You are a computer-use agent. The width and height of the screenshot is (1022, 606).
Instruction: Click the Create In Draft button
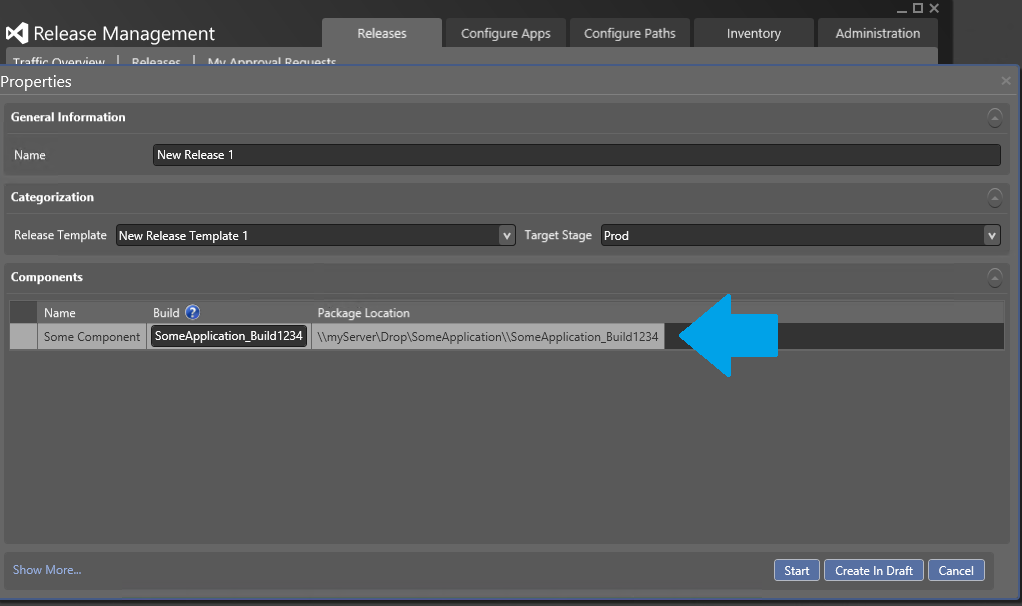[873, 570]
